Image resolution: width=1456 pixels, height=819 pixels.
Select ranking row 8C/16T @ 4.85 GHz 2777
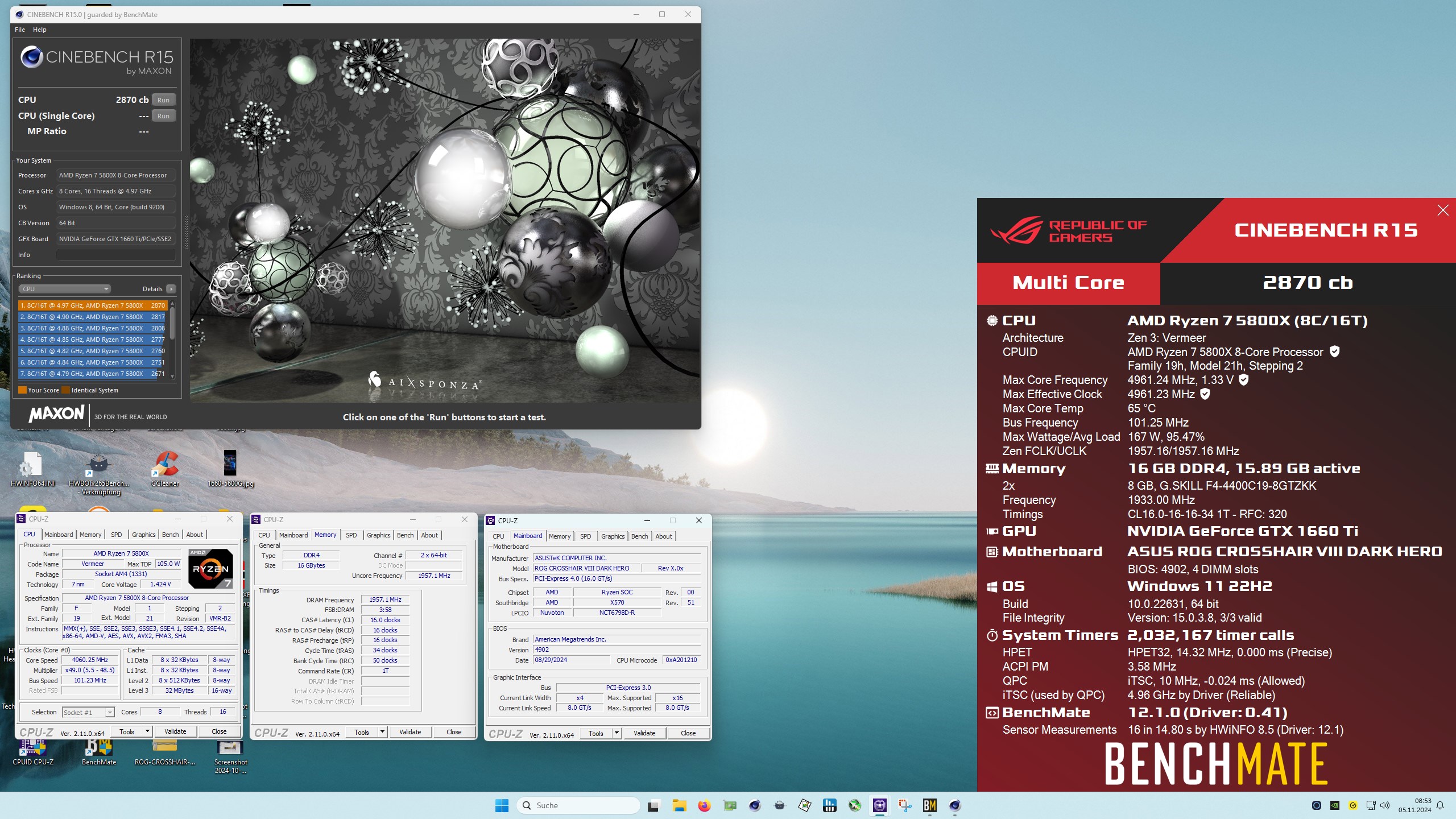pyautogui.click(x=93, y=340)
